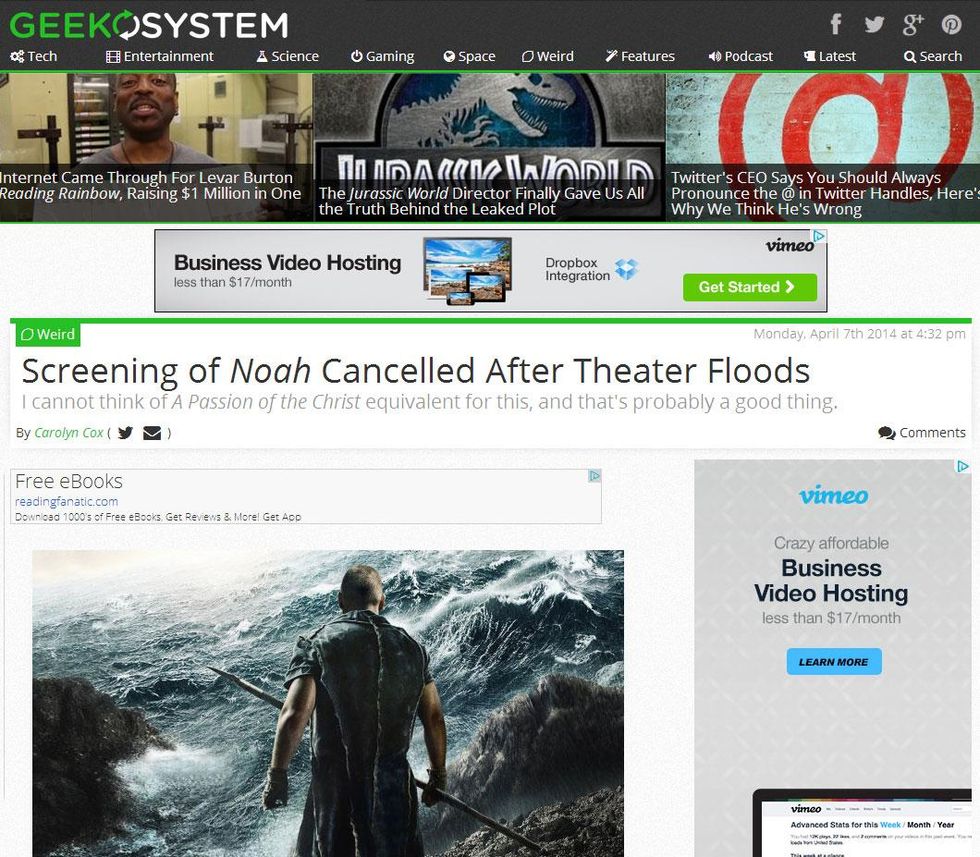The height and width of the screenshot is (857, 980).
Task: Click the green Weird category tag
Action: [47, 335]
